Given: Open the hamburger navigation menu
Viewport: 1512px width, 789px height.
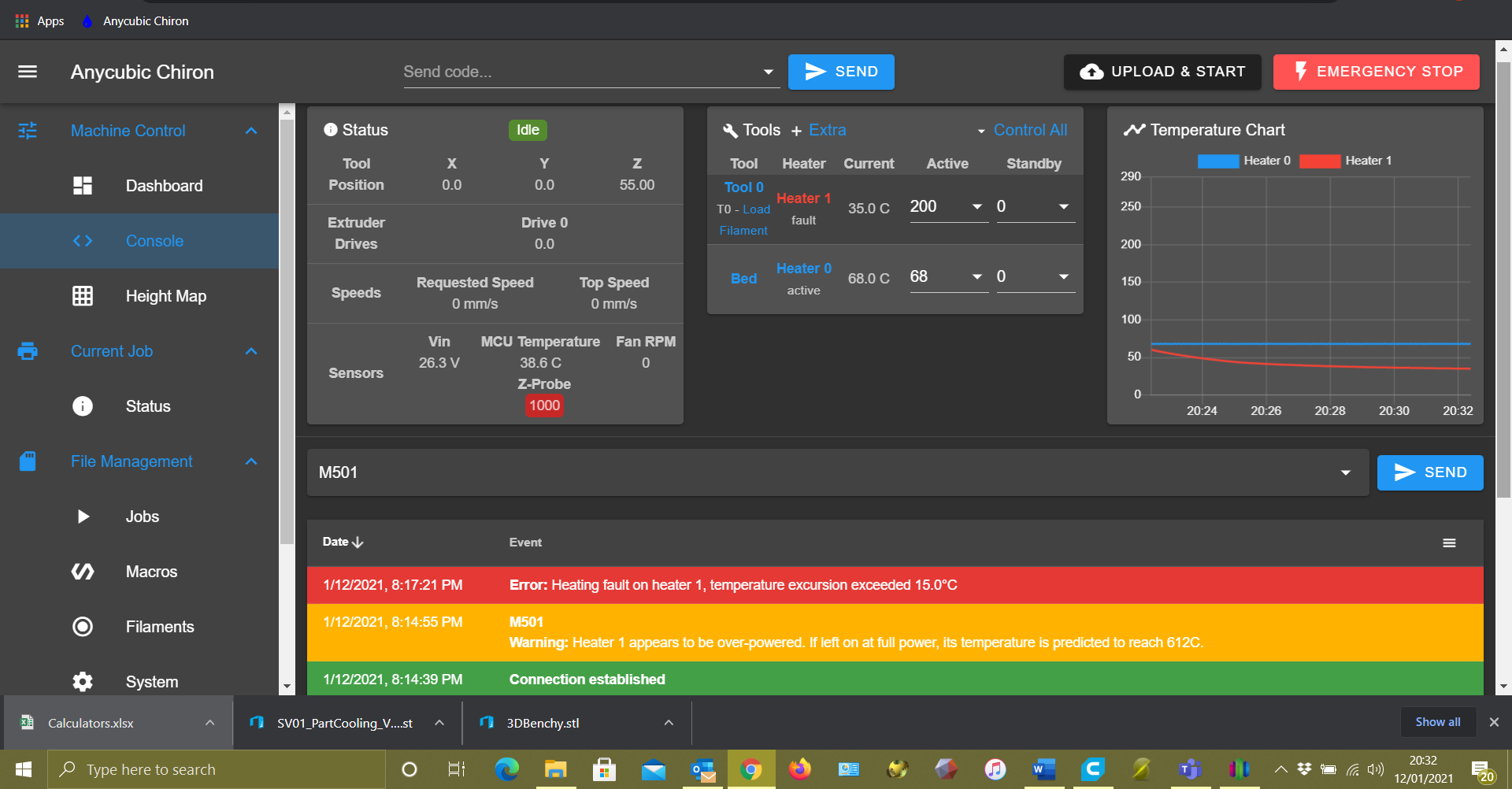Looking at the screenshot, I should click(x=28, y=72).
